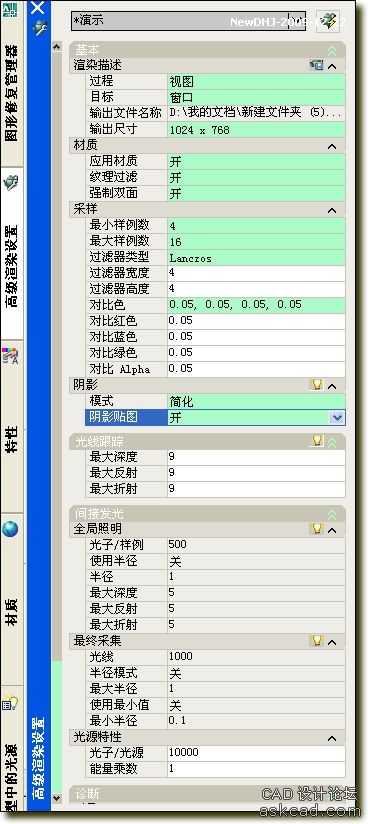Image resolution: width=368 pixels, height=824 pixels.
Task: Select the 高级渲染设置 side tab
Action: pyautogui.click(x=12, y=254)
